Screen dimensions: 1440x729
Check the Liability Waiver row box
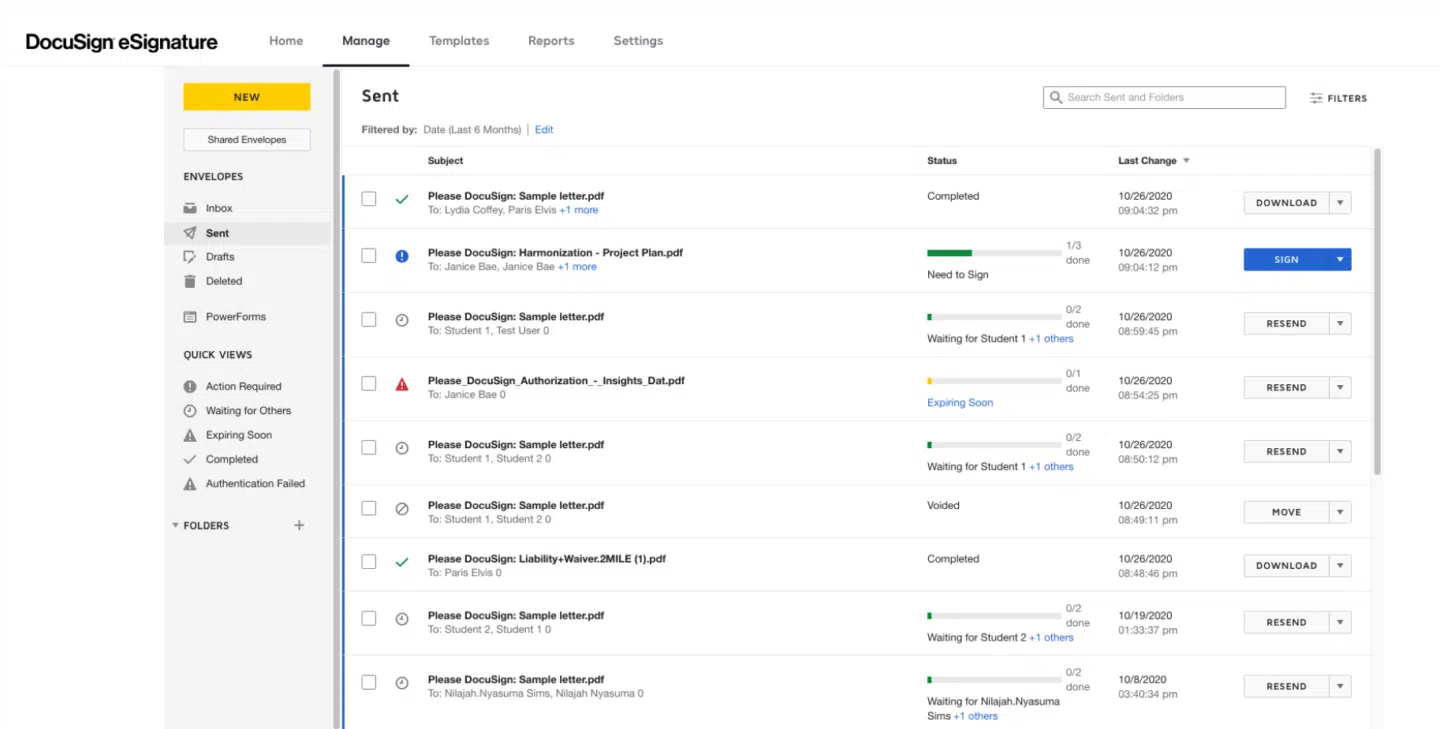[x=369, y=562]
